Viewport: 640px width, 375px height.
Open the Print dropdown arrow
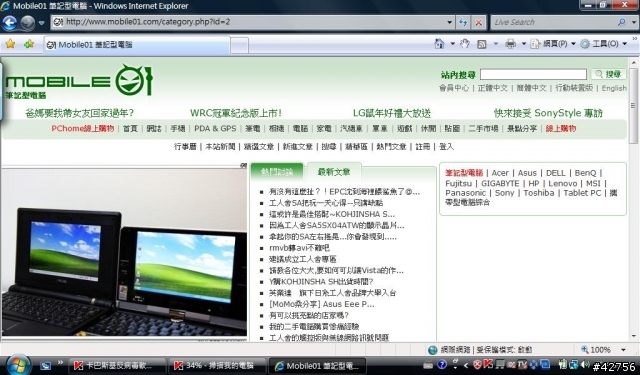coord(524,44)
